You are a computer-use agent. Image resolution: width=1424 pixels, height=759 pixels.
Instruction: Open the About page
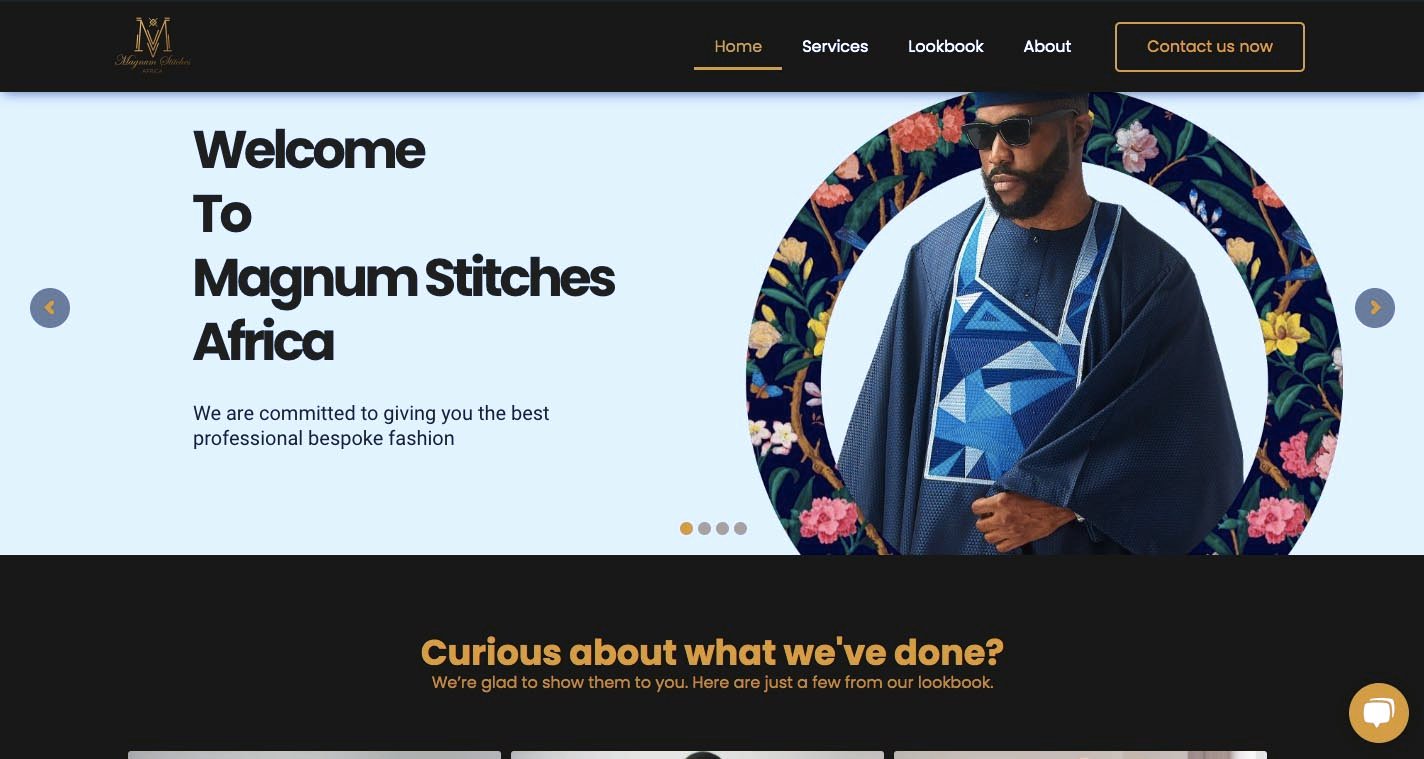[1047, 47]
